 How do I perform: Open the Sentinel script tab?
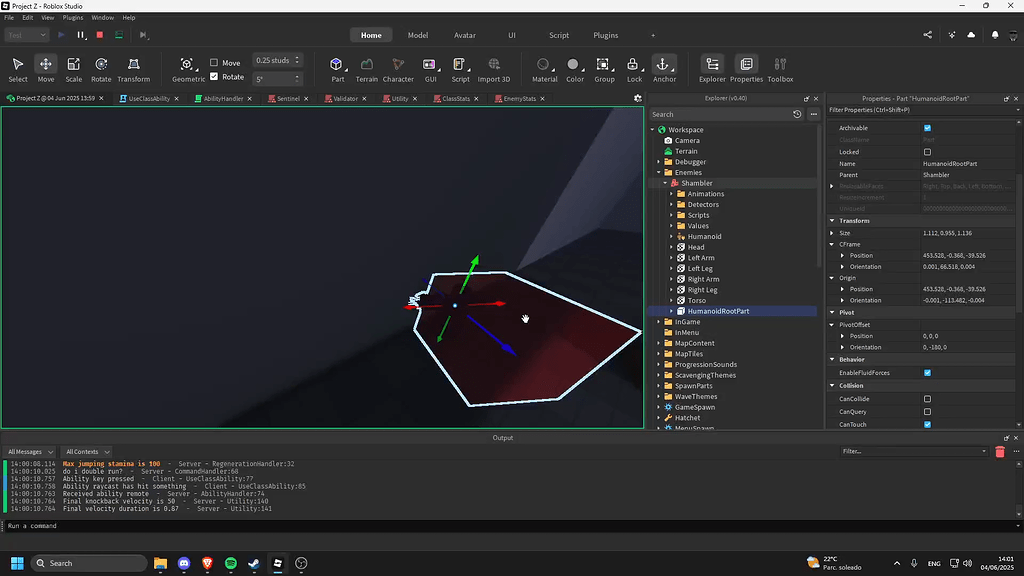click(x=288, y=98)
